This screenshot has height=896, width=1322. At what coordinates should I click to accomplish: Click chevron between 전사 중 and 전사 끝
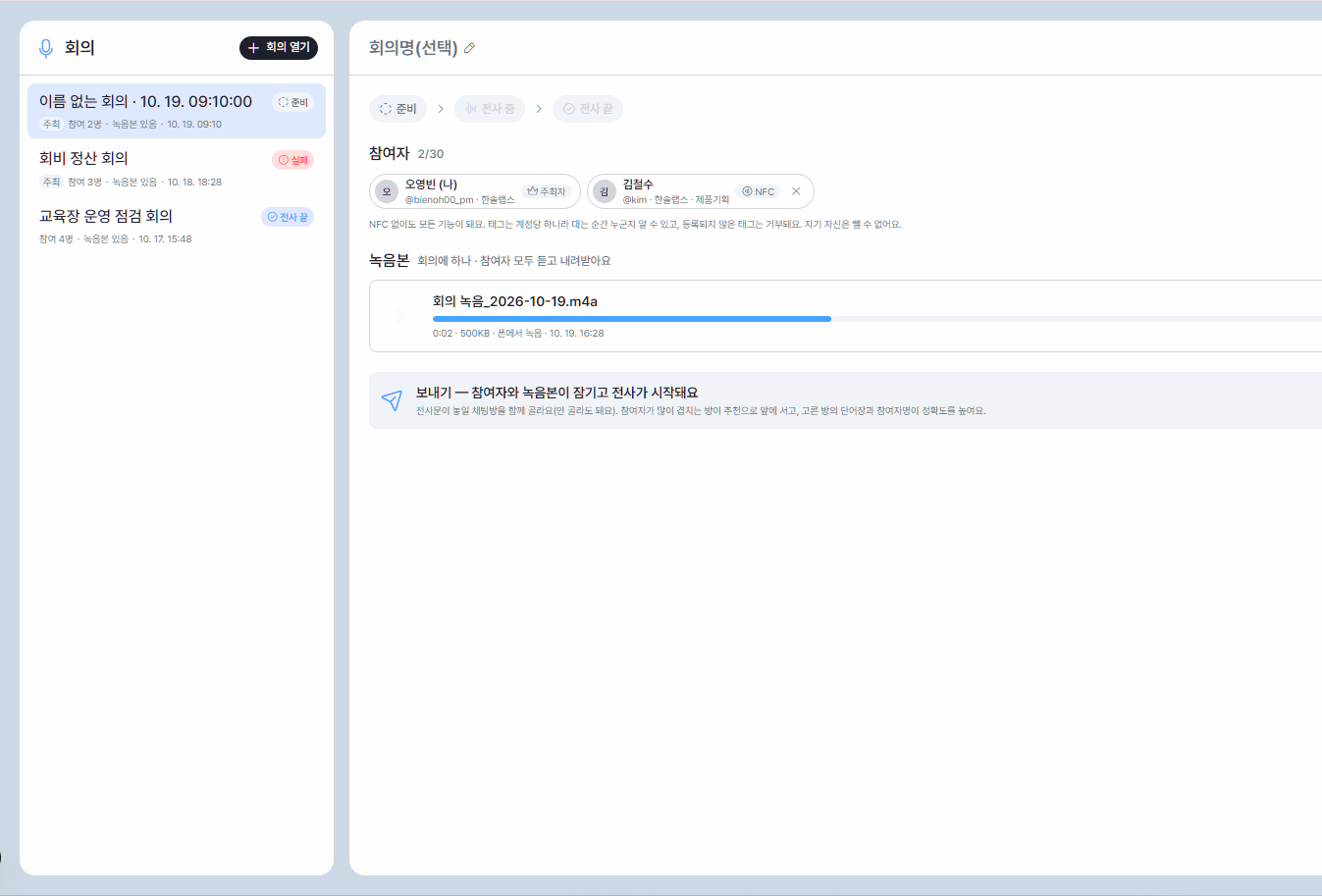point(539,109)
